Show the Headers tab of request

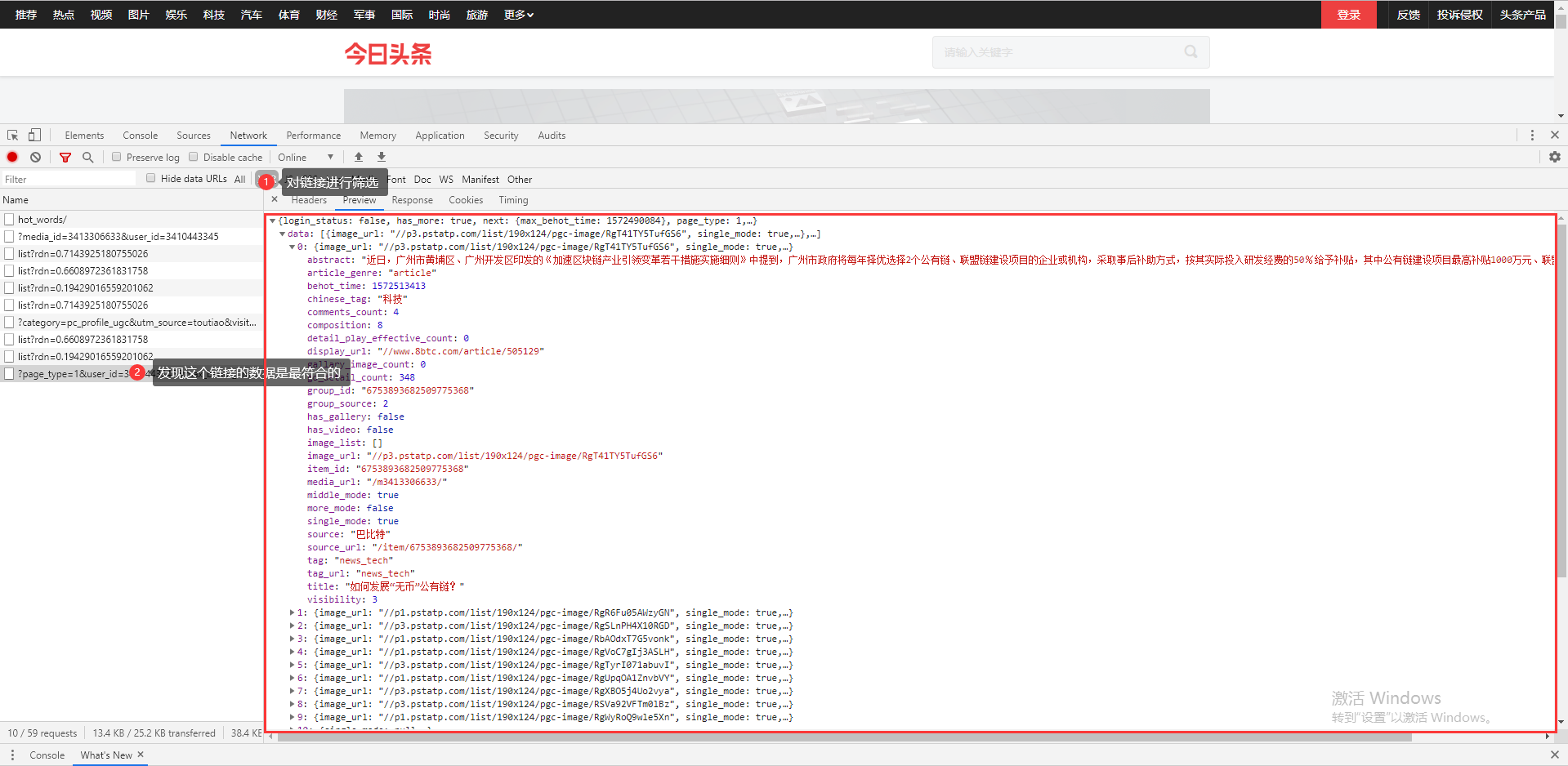(309, 200)
